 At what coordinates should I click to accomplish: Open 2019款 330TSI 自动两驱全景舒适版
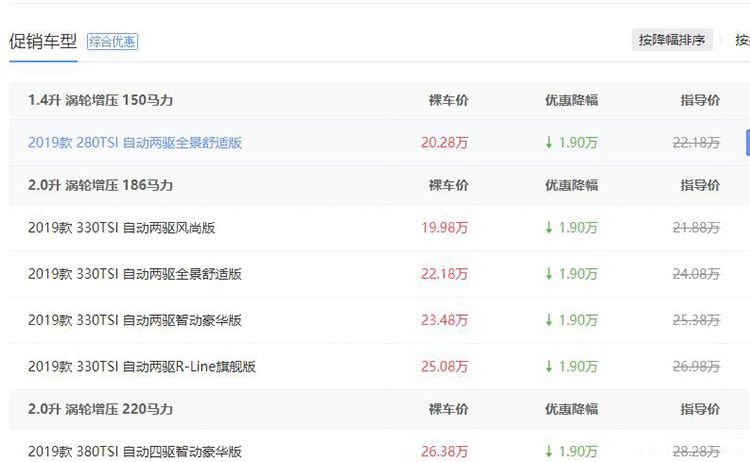(135, 274)
